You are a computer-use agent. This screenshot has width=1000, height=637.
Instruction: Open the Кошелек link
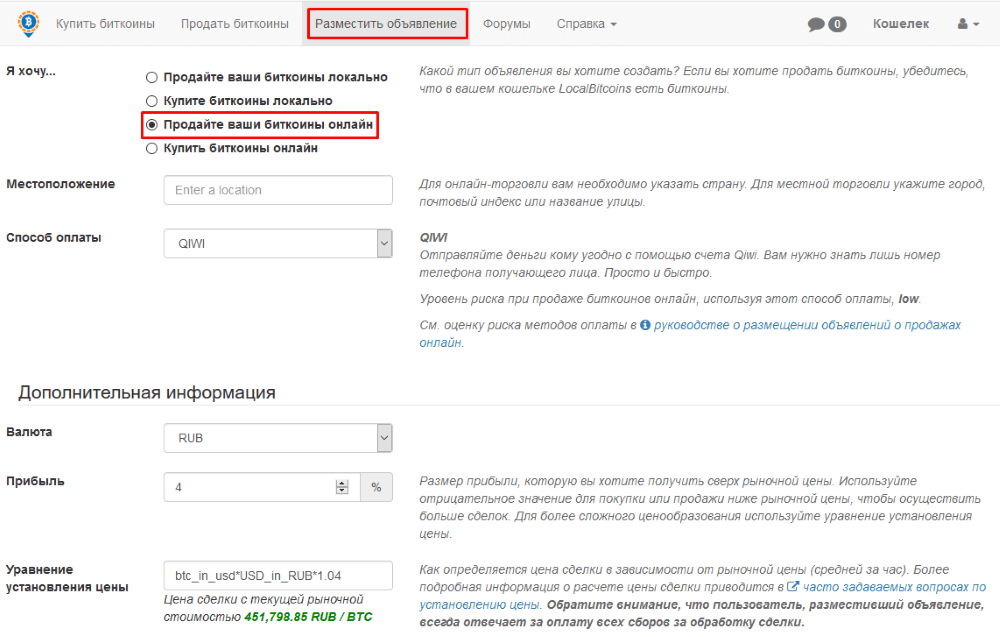point(901,24)
